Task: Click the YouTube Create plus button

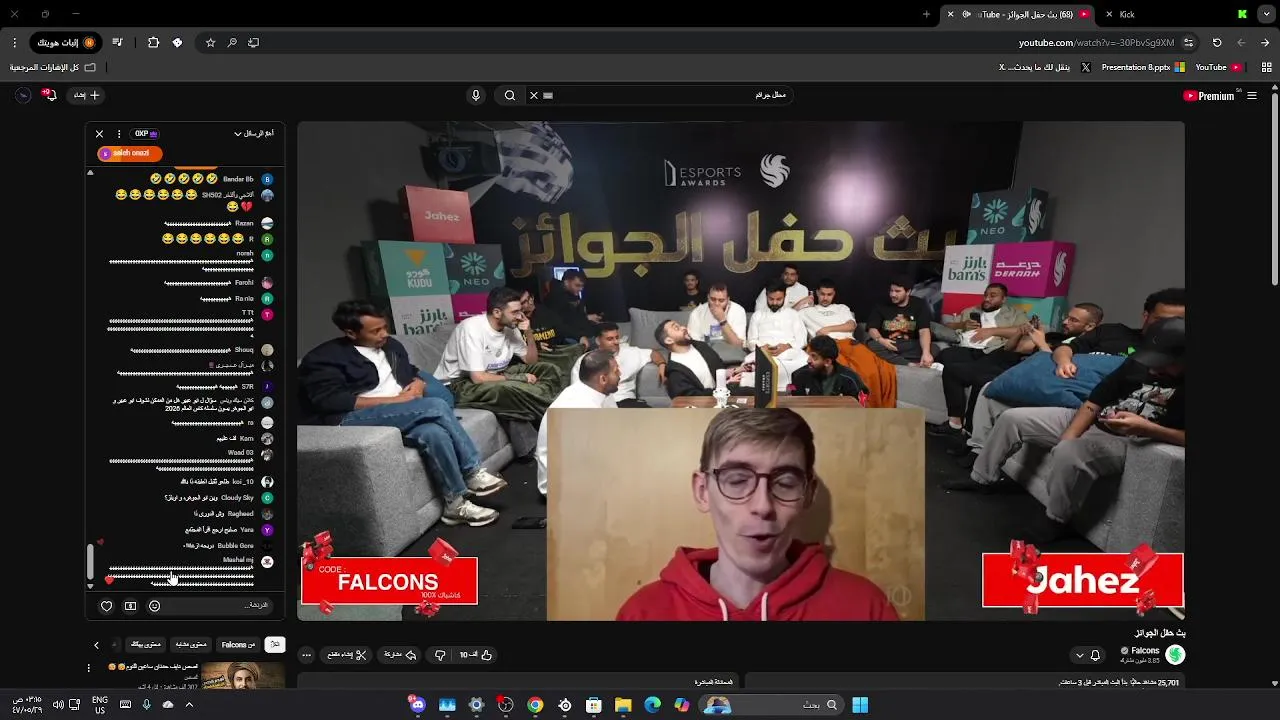Action: pos(86,95)
